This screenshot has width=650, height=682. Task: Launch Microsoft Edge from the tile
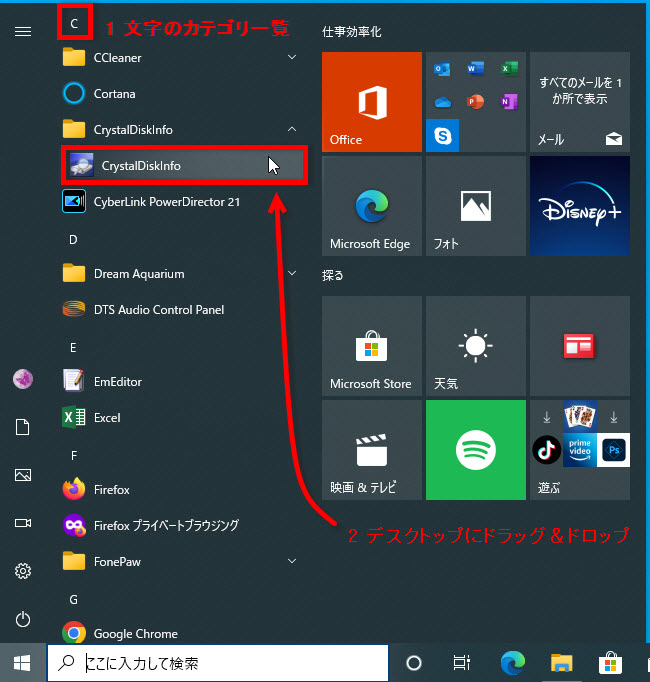[x=371, y=206]
